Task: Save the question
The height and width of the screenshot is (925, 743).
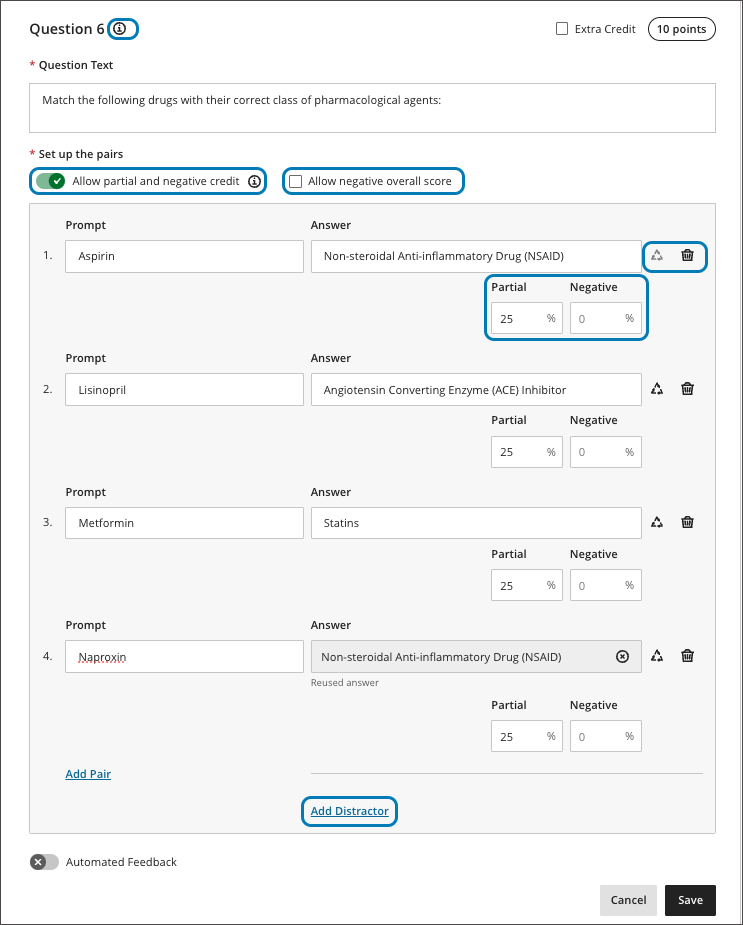Action: 690,900
